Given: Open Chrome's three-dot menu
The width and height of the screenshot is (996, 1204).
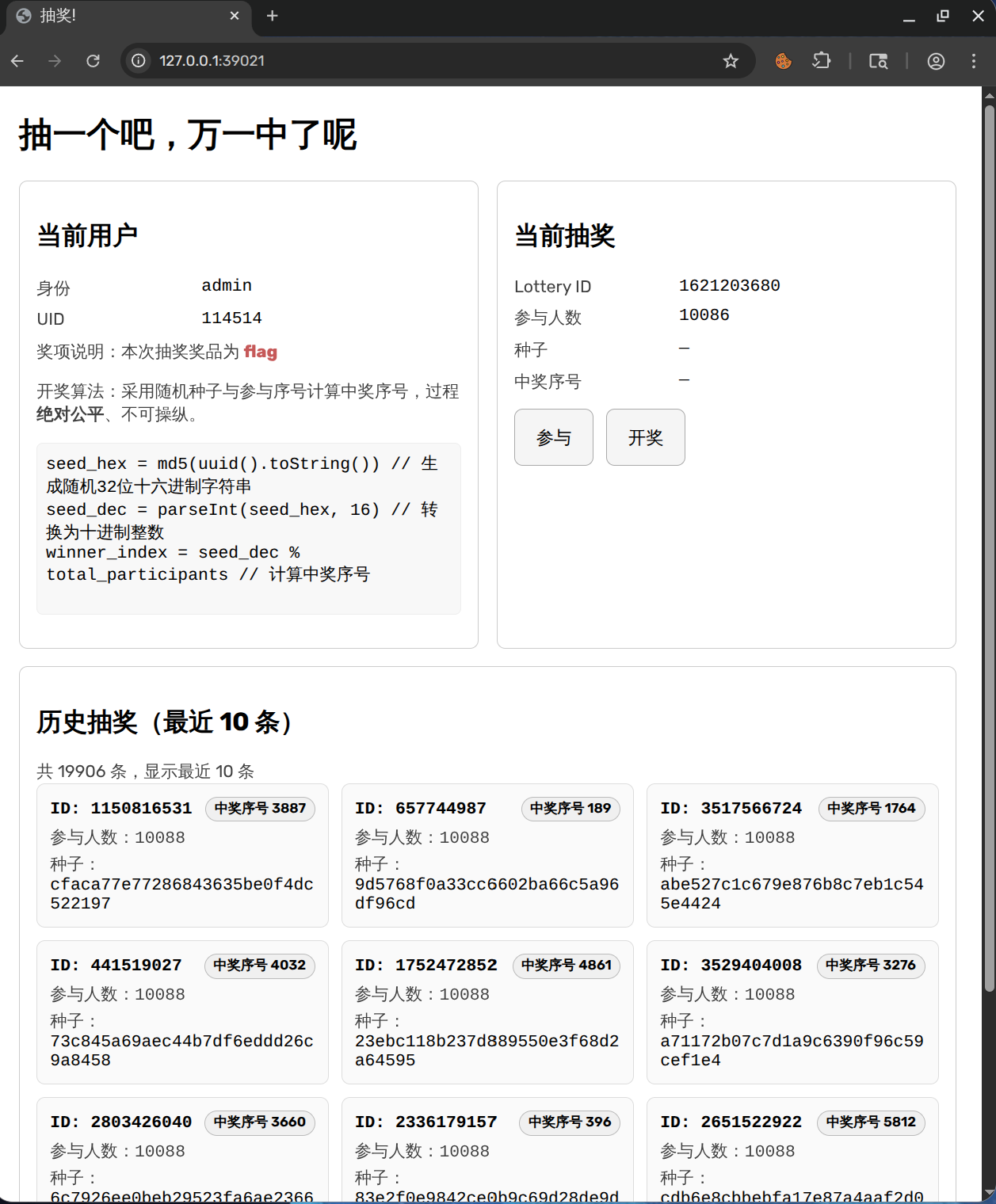Looking at the screenshot, I should (x=975, y=60).
